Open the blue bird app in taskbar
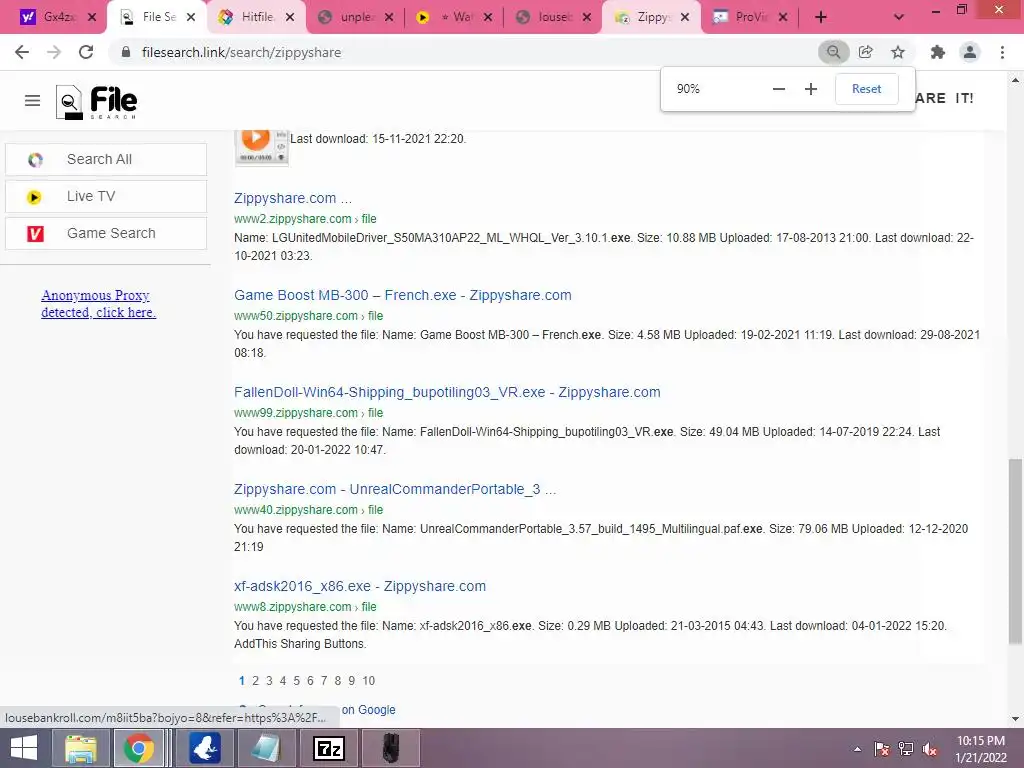The width and height of the screenshot is (1024, 768). point(204,748)
